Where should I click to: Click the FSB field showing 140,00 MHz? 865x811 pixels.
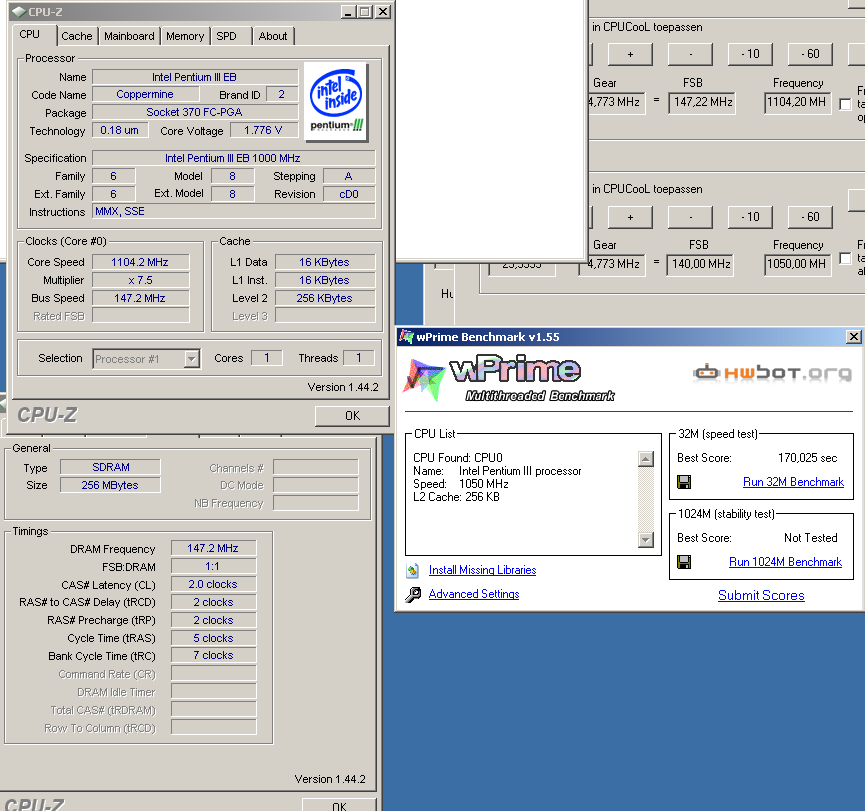(x=700, y=264)
